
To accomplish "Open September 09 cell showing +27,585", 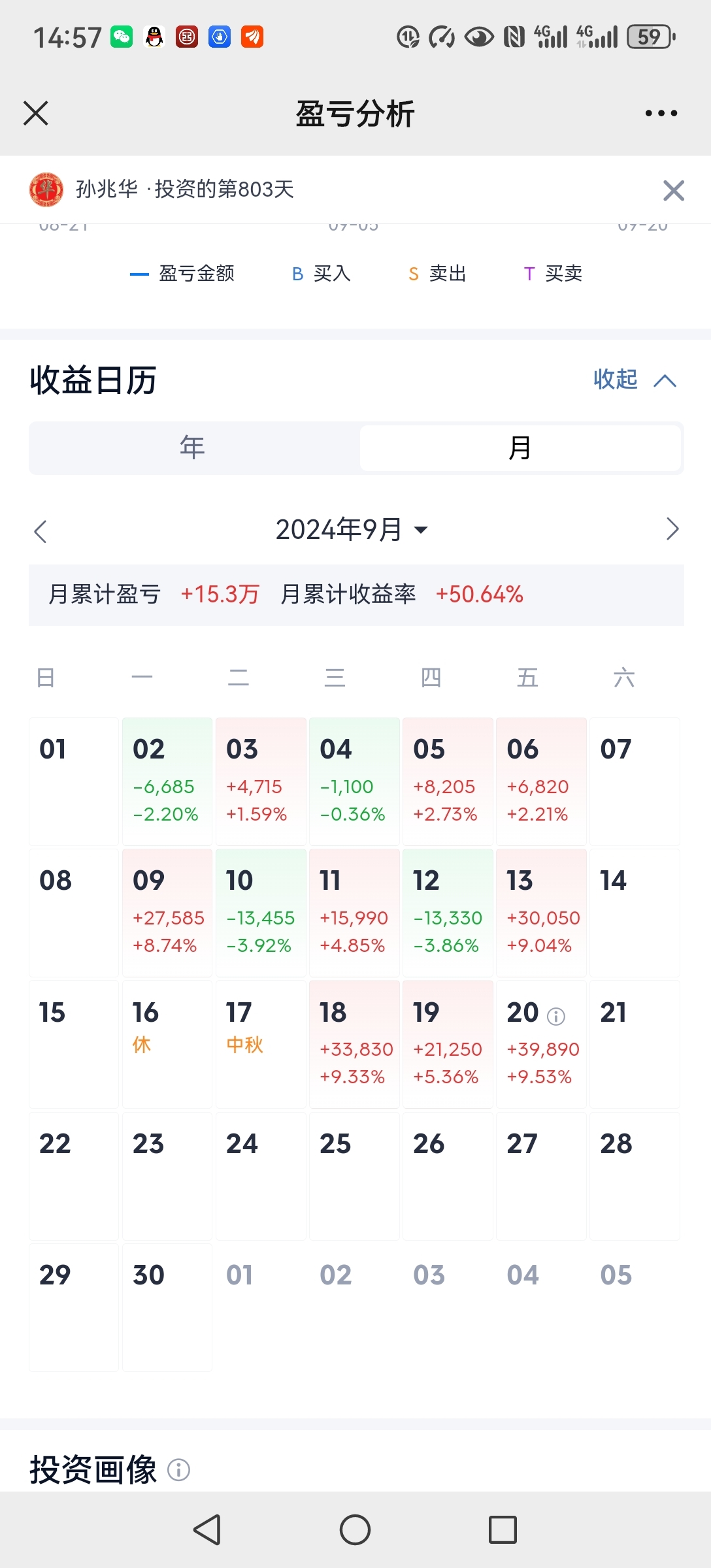I will [x=167, y=913].
